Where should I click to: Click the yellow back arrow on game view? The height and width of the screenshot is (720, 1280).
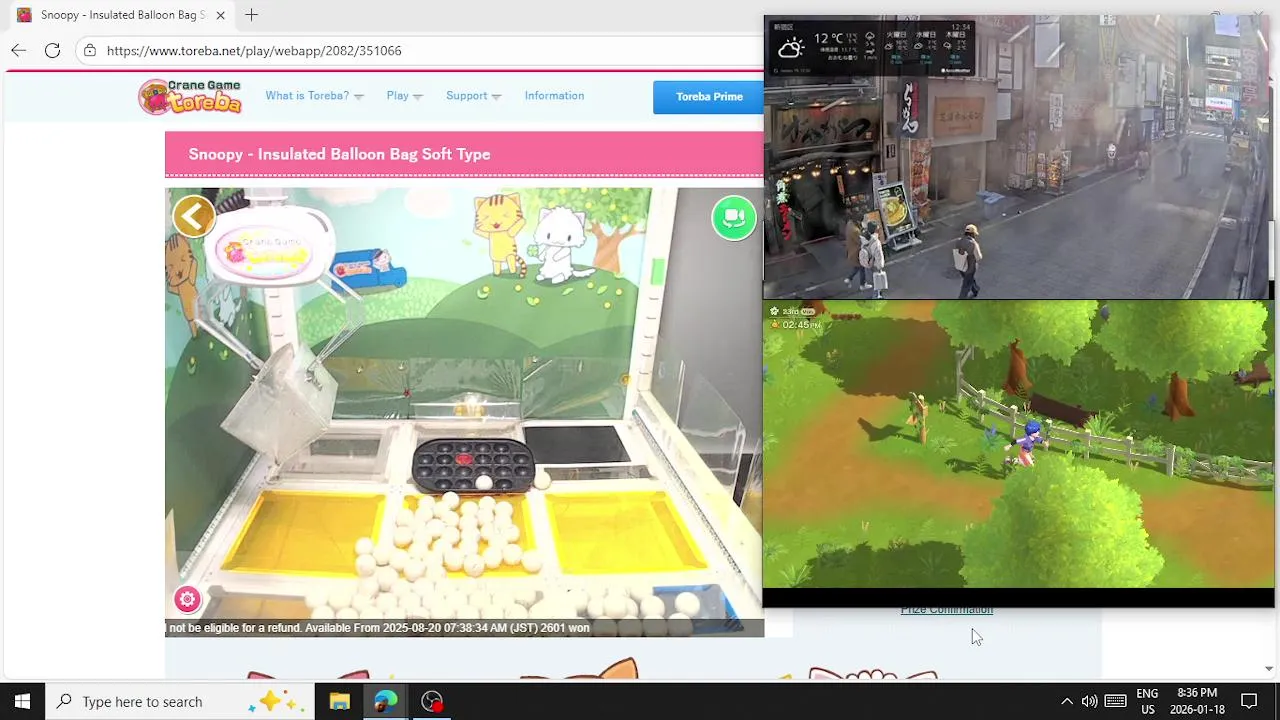[x=194, y=216]
